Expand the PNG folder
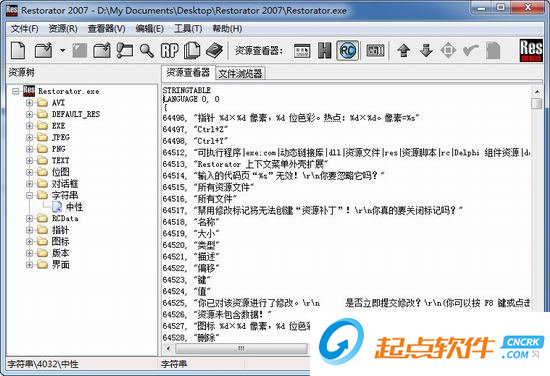550x376 pixels. (x=29, y=149)
